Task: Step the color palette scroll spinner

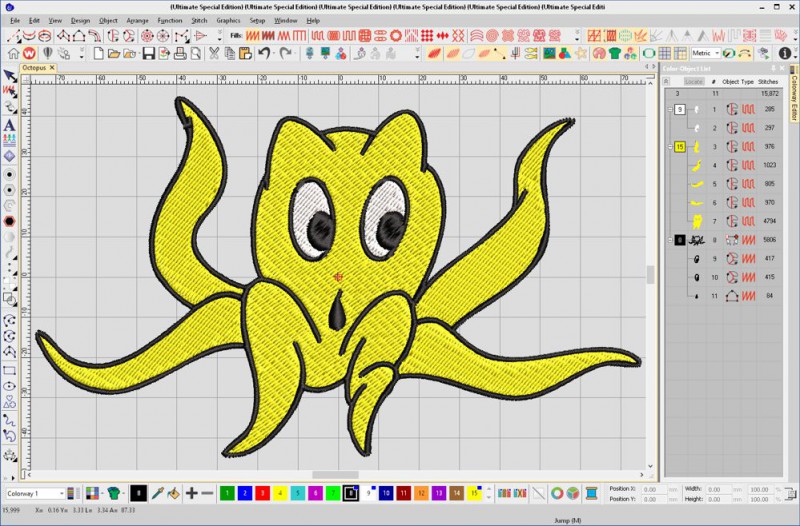Action: click(489, 493)
